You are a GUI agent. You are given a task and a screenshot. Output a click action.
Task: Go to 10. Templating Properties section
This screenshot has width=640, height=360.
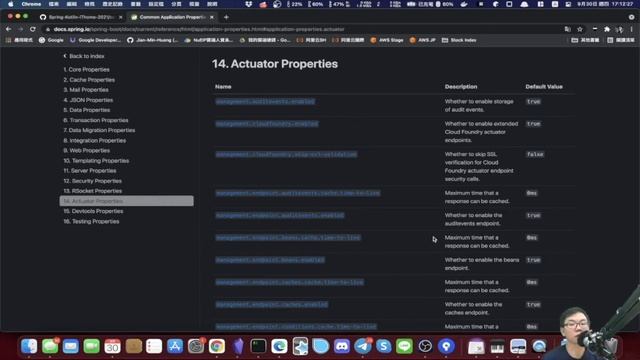point(96,161)
